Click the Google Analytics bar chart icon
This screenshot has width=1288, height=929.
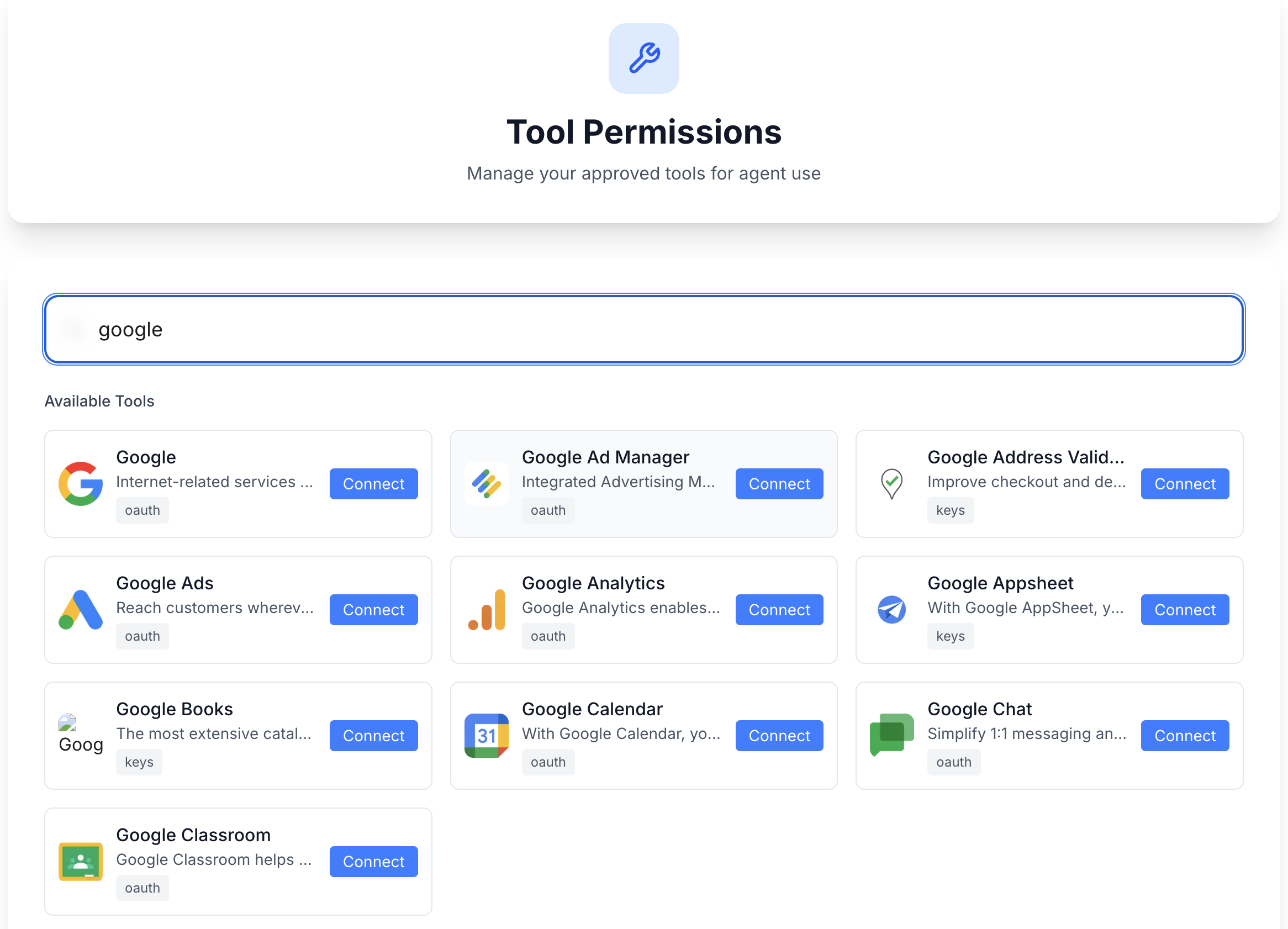coord(486,610)
